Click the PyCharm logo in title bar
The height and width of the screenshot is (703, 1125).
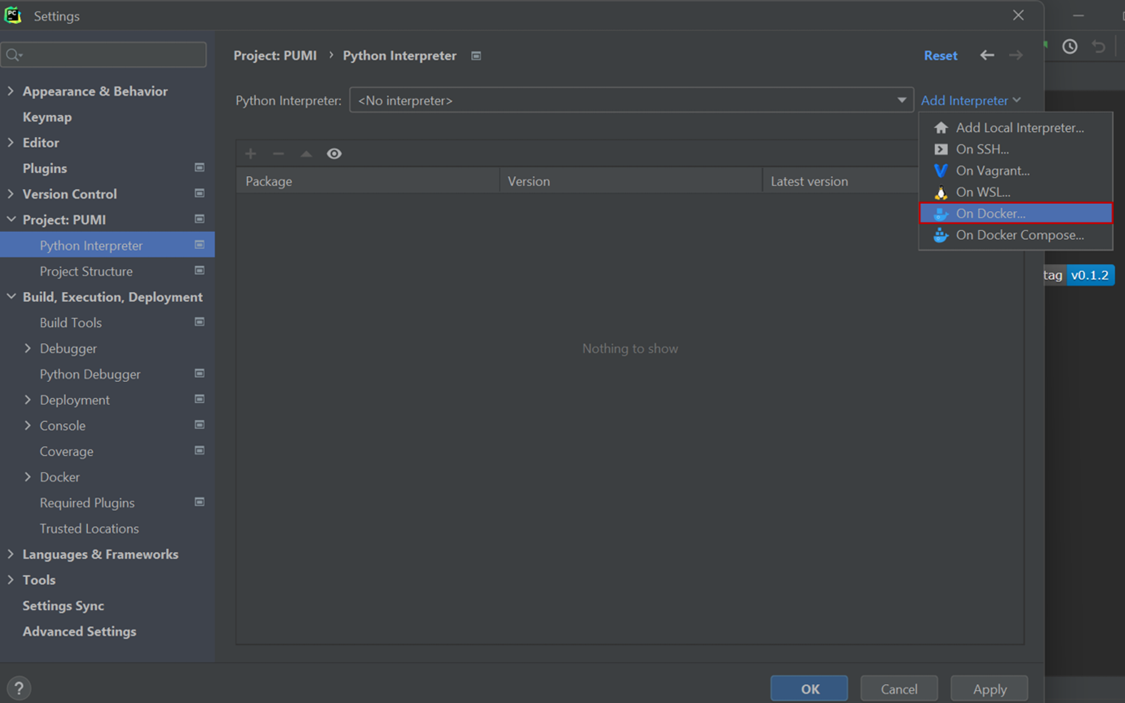(13, 15)
